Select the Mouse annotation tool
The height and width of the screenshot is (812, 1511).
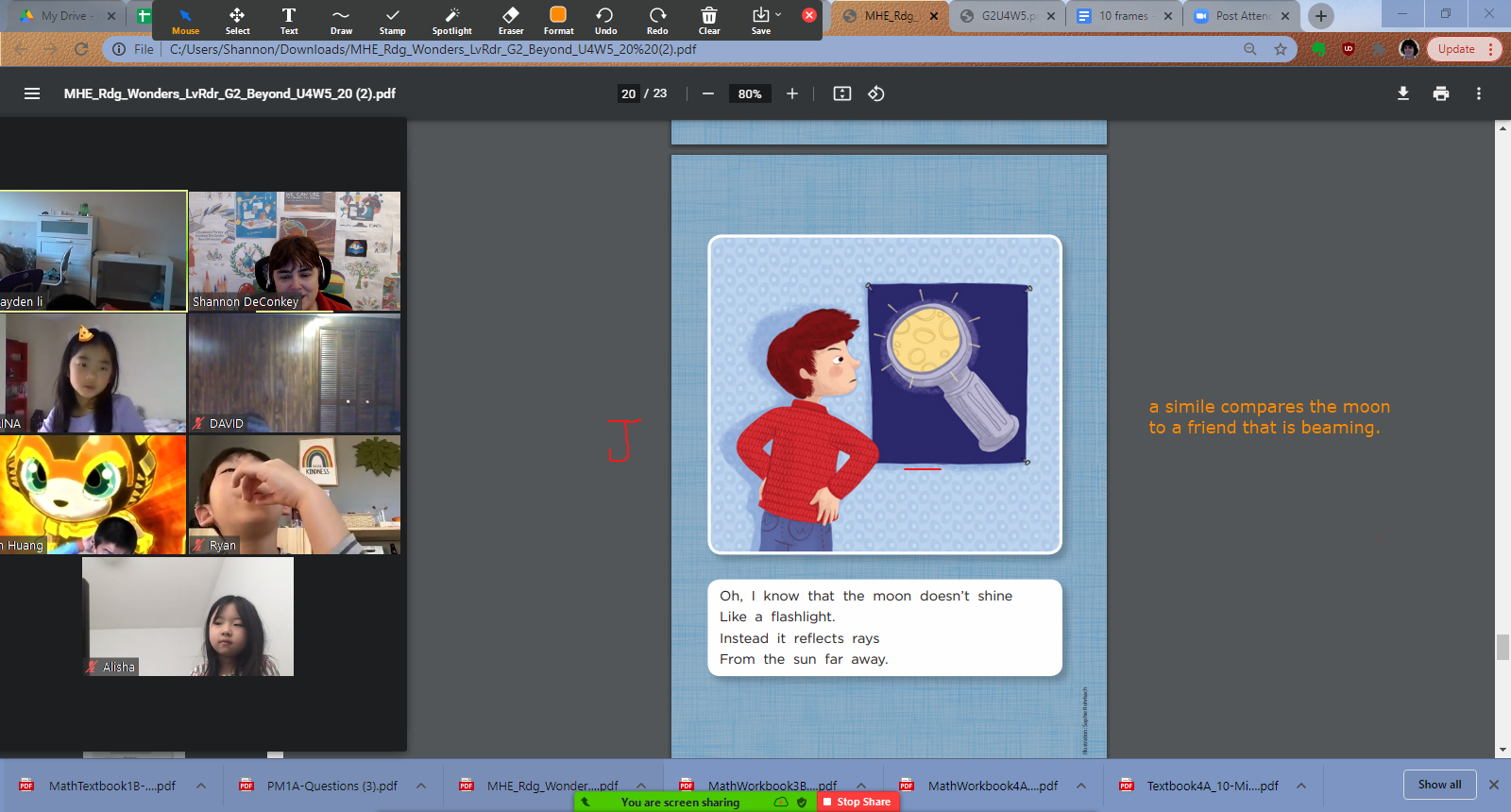tap(185, 21)
